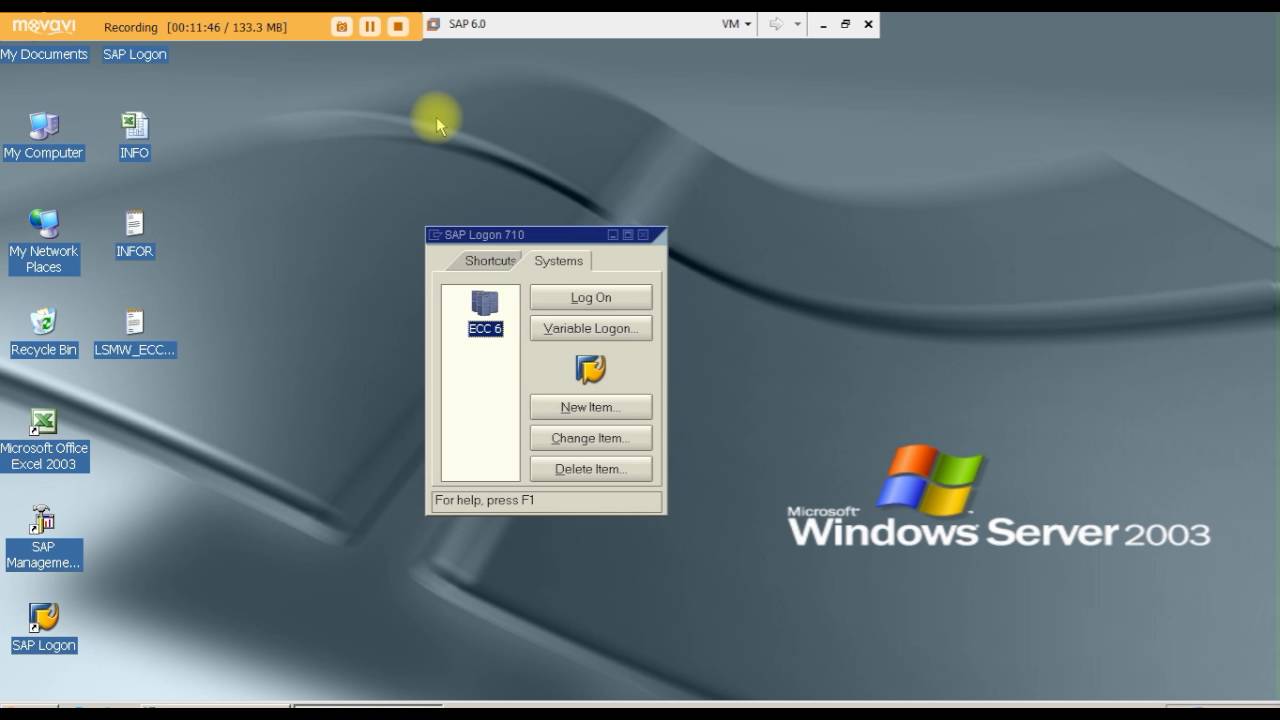Select the Recycle Bin icon
Image resolution: width=1280 pixels, height=720 pixels.
point(43,333)
